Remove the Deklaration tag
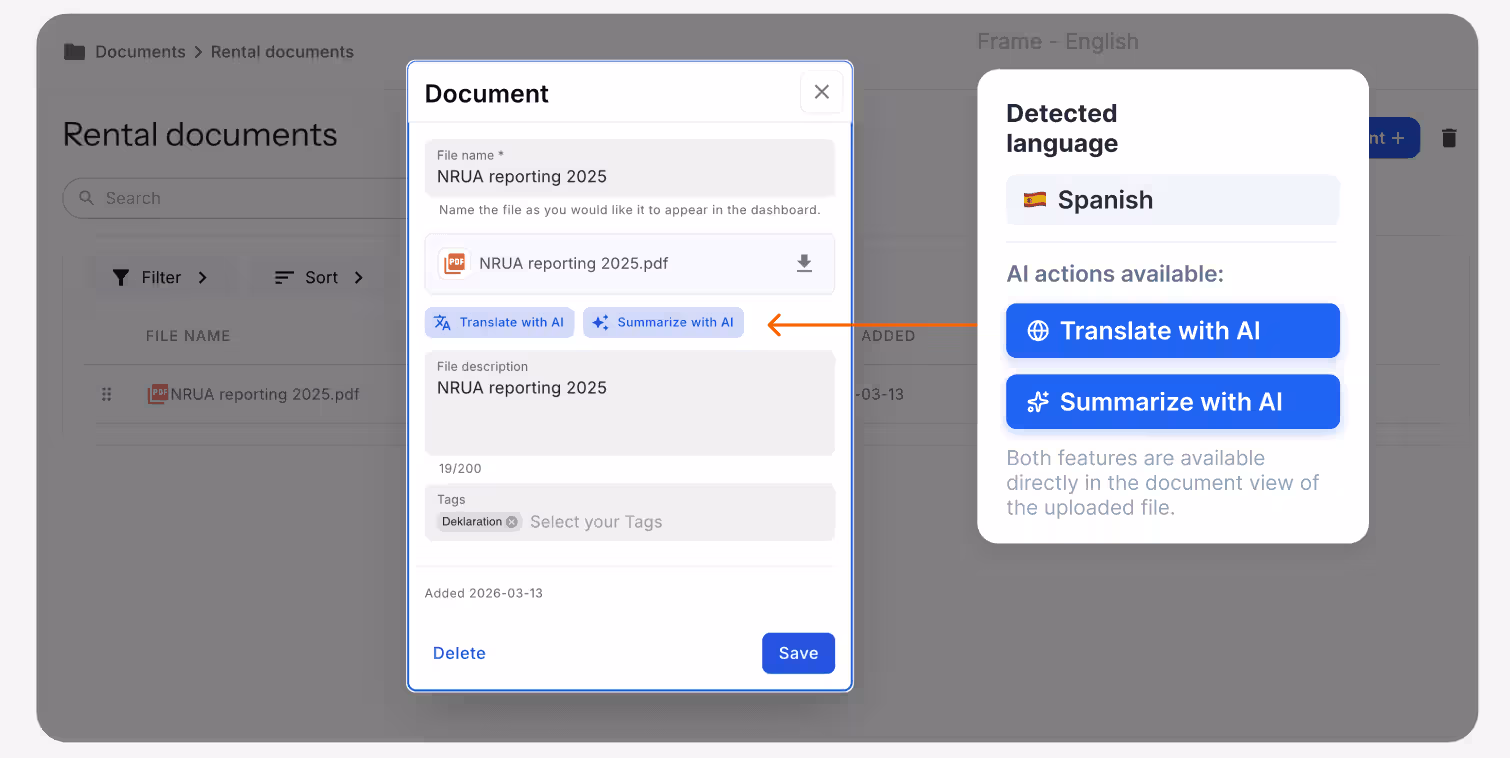 tap(512, 522)
